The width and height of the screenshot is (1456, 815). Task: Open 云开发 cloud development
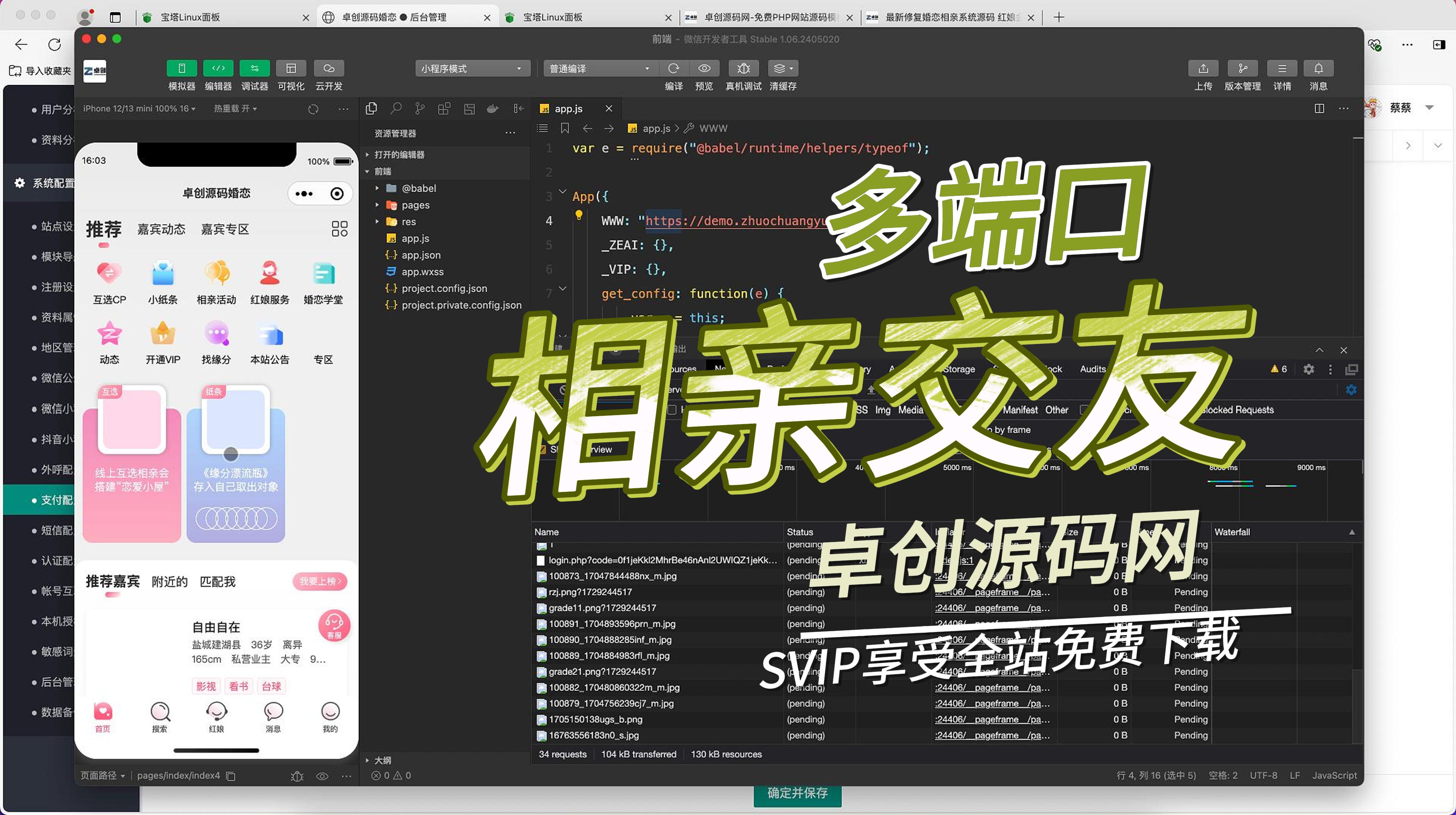tap(328, 69)
